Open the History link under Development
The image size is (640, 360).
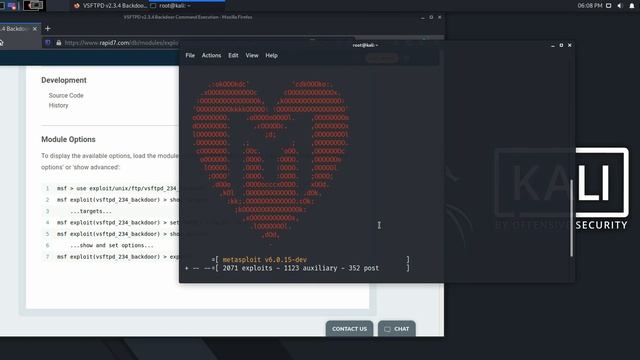(x=59, y=105)
